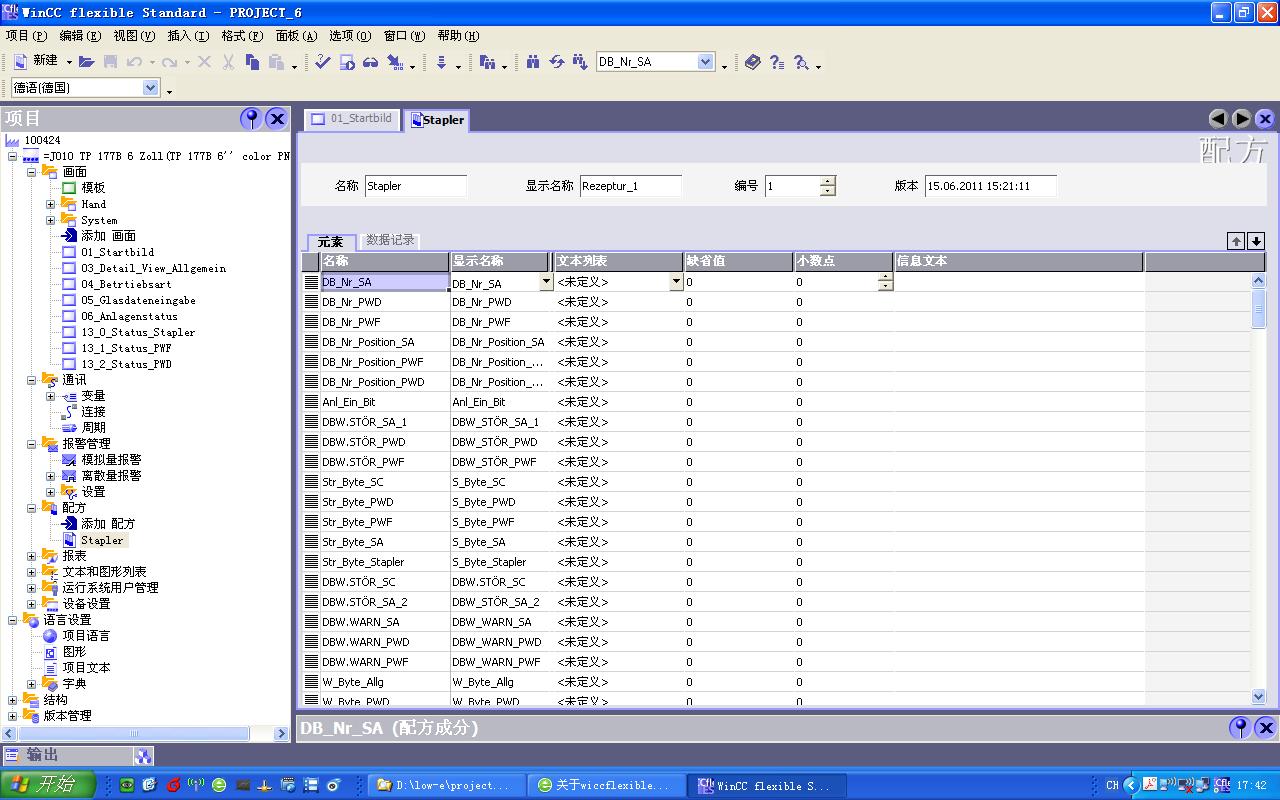Image resolution: width=1280 pixels, height=800 pixels.
Task: Move element down with the arrow button
Action: coord(1256,241)
